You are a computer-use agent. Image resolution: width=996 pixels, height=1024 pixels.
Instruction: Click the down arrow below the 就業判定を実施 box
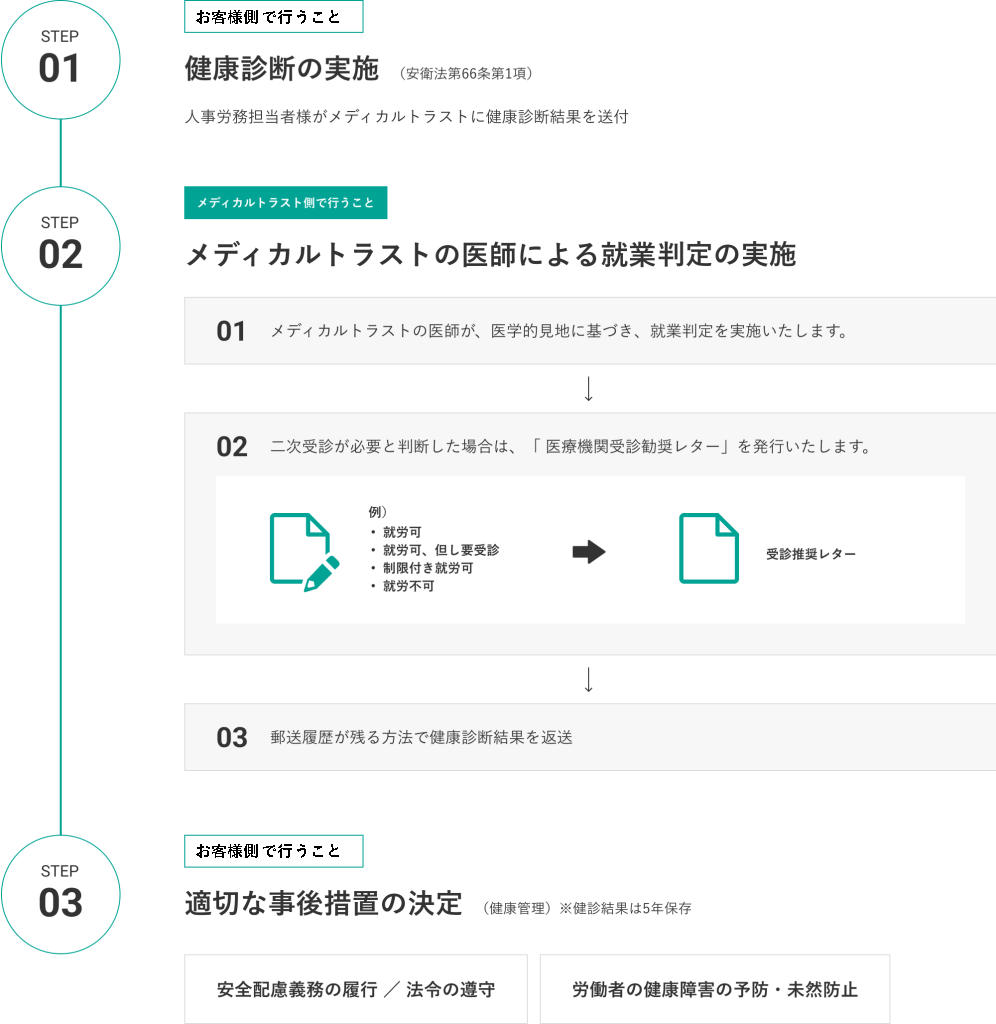pyautogui.click(x=588, y=389)
